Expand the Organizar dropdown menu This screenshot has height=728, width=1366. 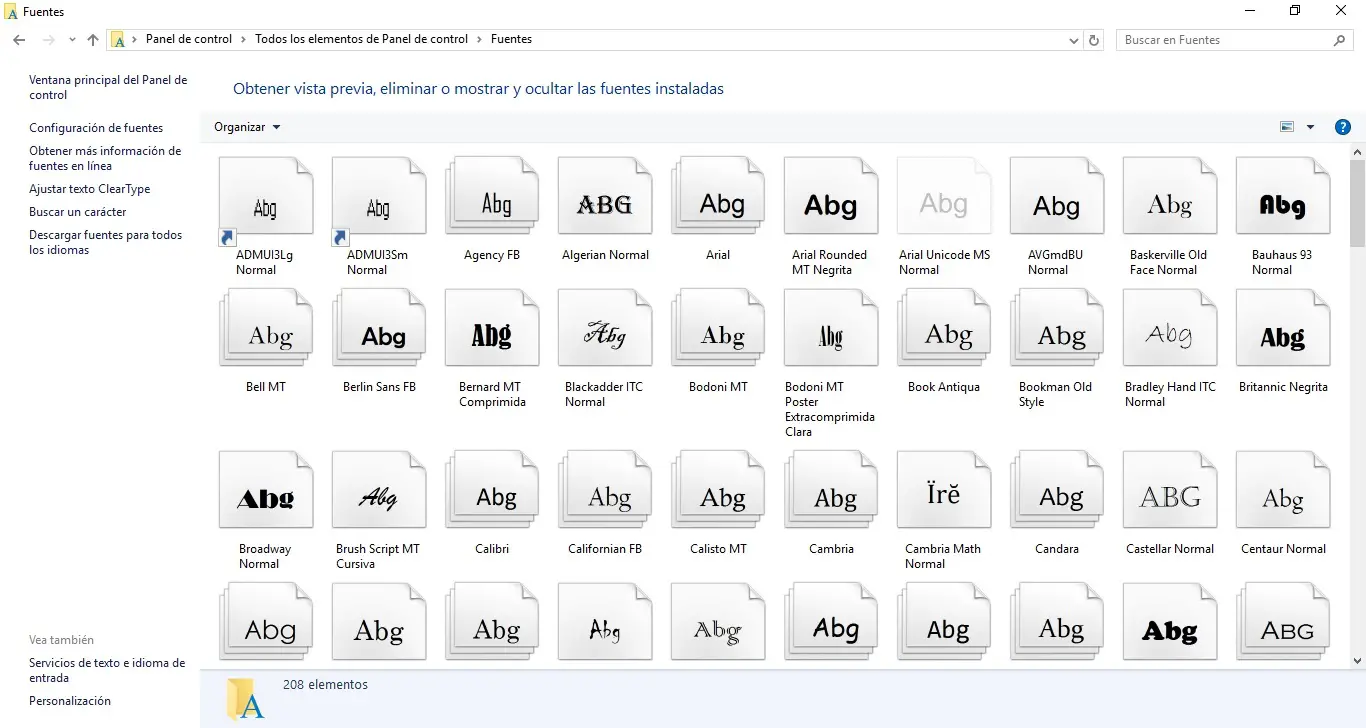[x=247, y=127]
